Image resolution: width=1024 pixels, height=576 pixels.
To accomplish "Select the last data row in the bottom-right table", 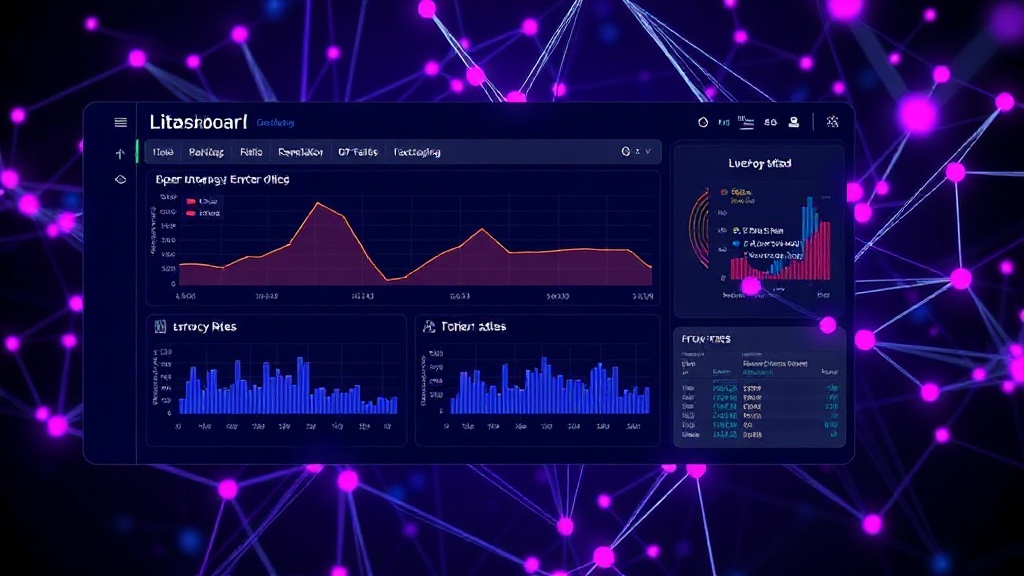I will 760,434.
